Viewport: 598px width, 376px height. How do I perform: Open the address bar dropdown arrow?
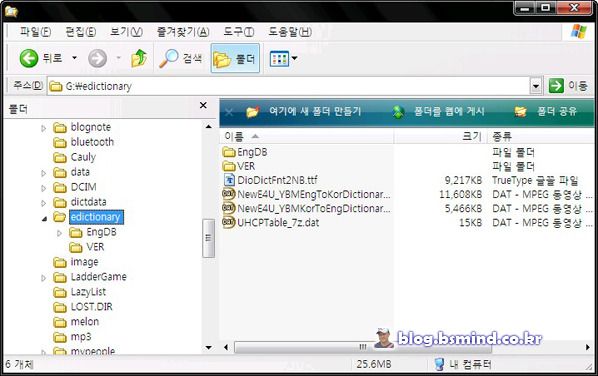536,86
